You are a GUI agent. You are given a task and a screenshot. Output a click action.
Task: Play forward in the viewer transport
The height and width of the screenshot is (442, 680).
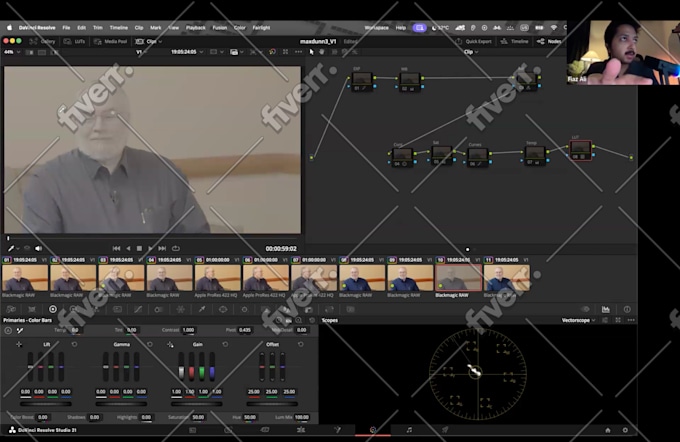[x=150, y=249]
